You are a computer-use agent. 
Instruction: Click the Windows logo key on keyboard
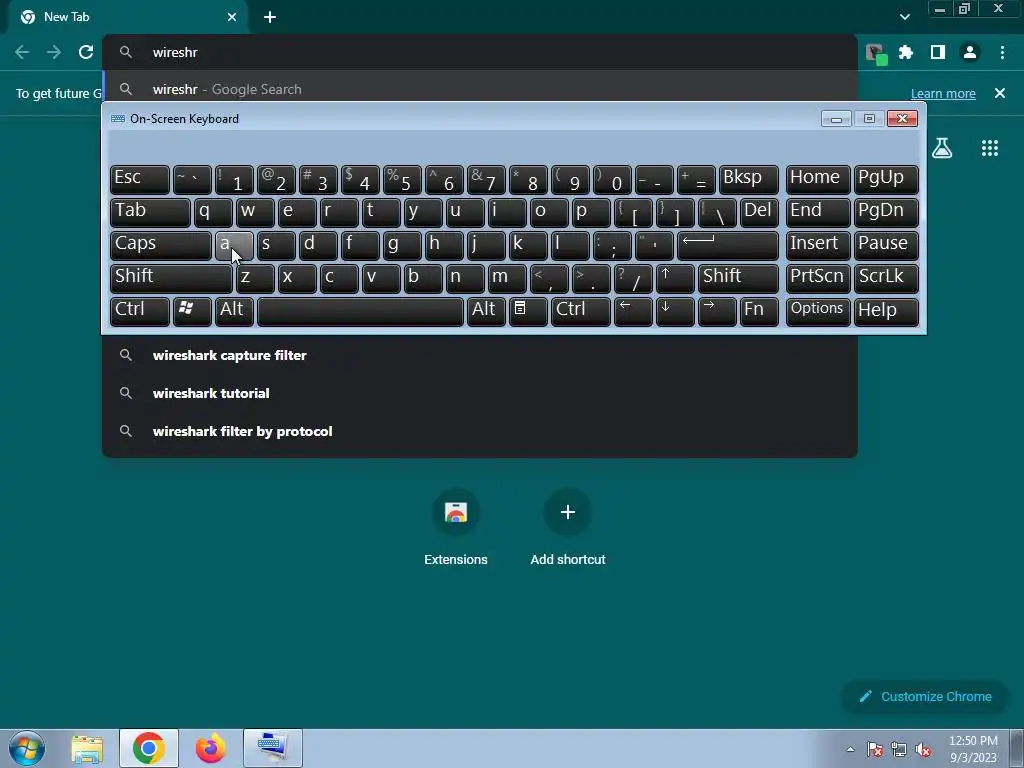(192, 312)
